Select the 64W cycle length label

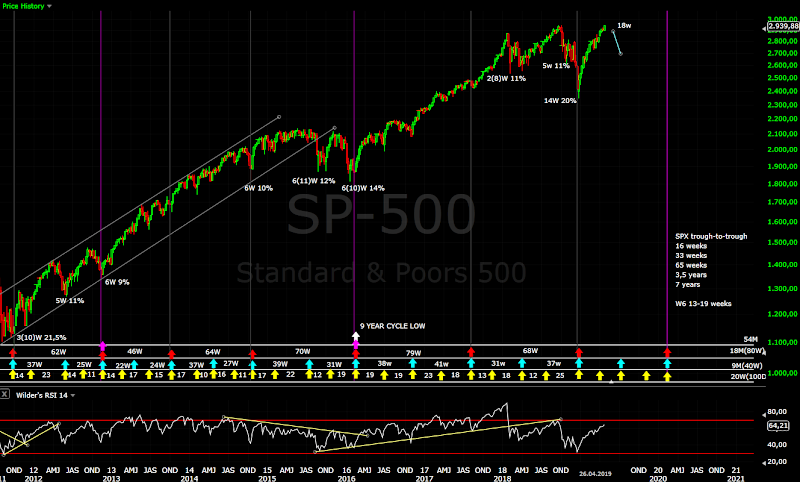tap(213, 352)
